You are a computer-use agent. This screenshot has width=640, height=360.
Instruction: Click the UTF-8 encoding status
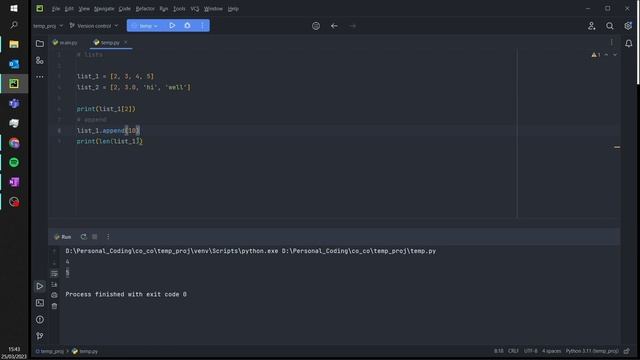[531, 351]
